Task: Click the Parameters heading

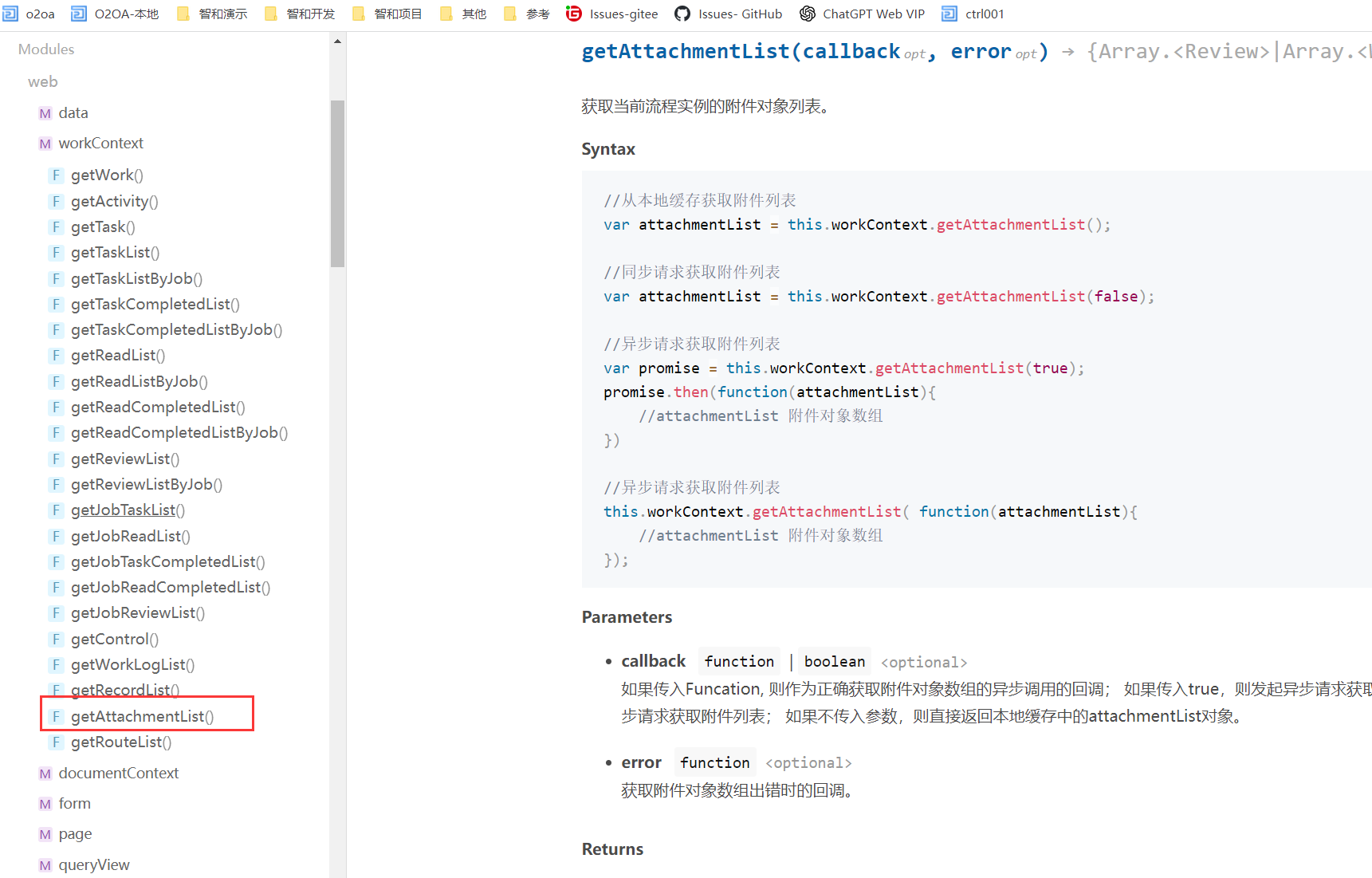Action: 627,617
